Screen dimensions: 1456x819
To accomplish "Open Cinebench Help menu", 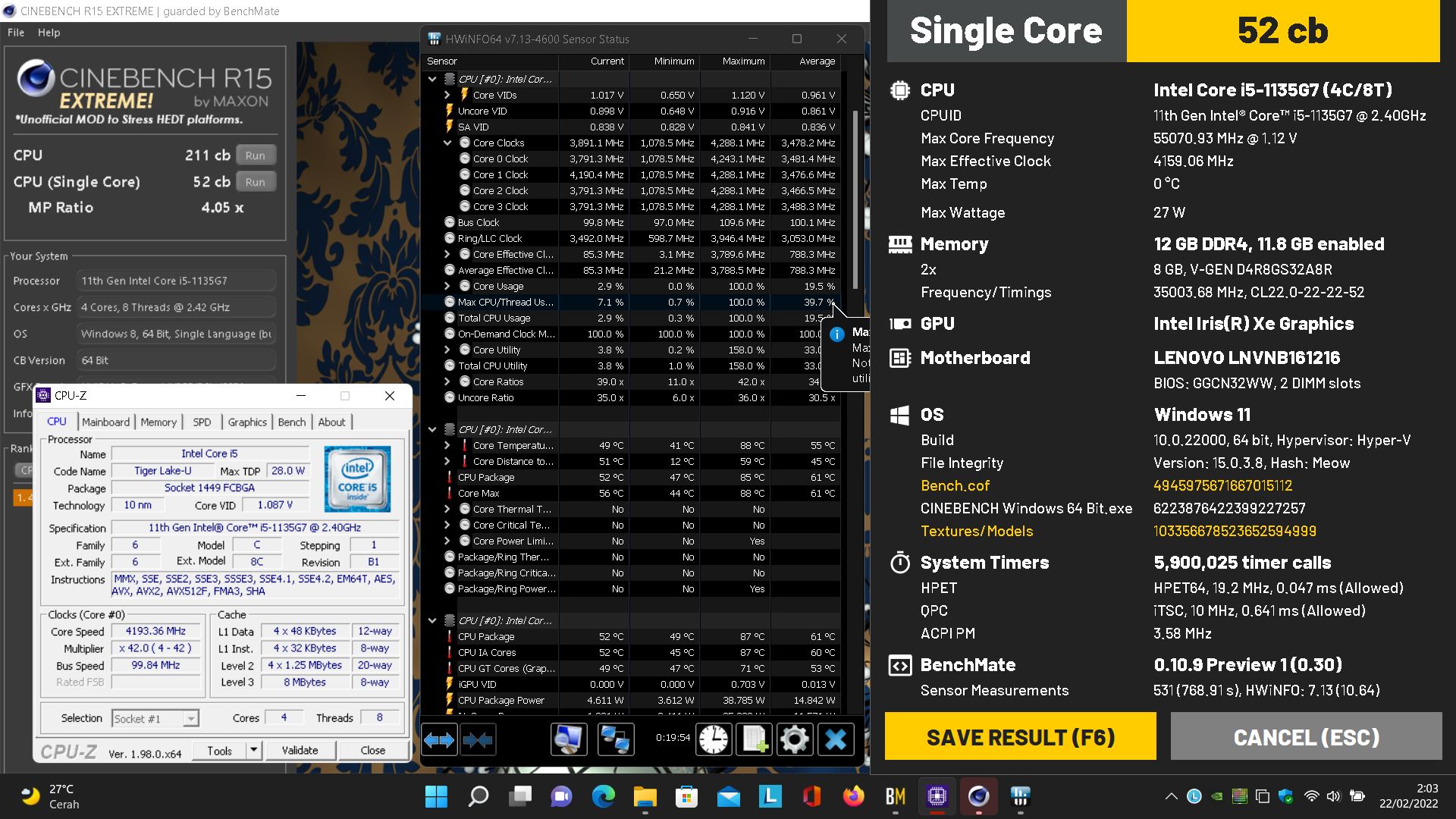I will [x=49, y=33].
